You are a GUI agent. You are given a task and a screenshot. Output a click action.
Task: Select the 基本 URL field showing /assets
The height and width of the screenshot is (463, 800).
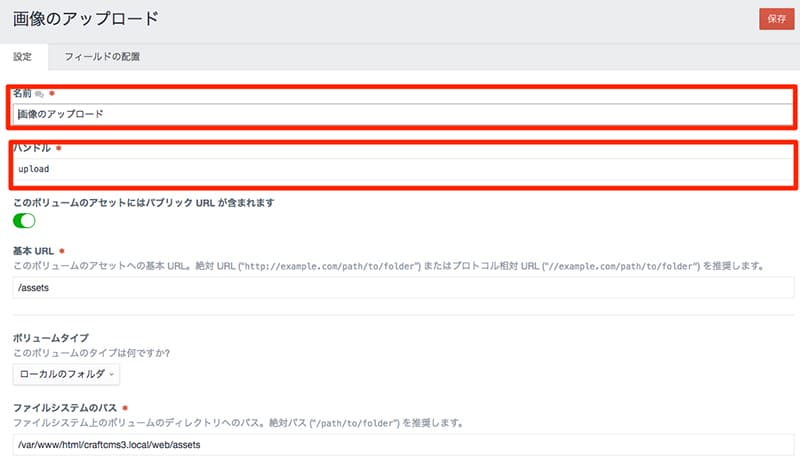[400, 288]
